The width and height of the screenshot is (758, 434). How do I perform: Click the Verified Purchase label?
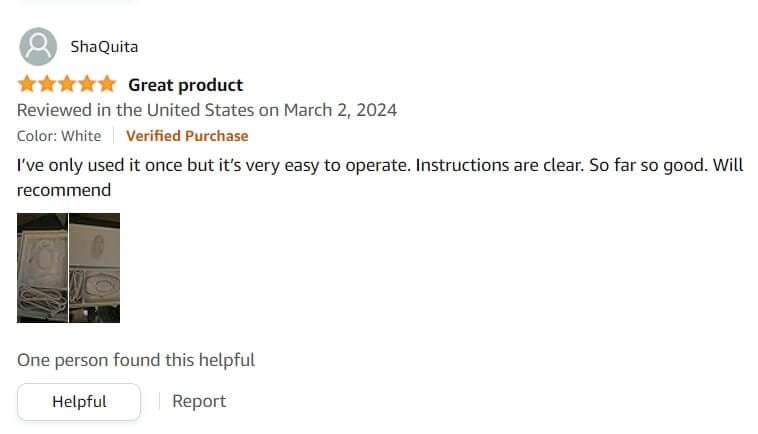point(187,136)
